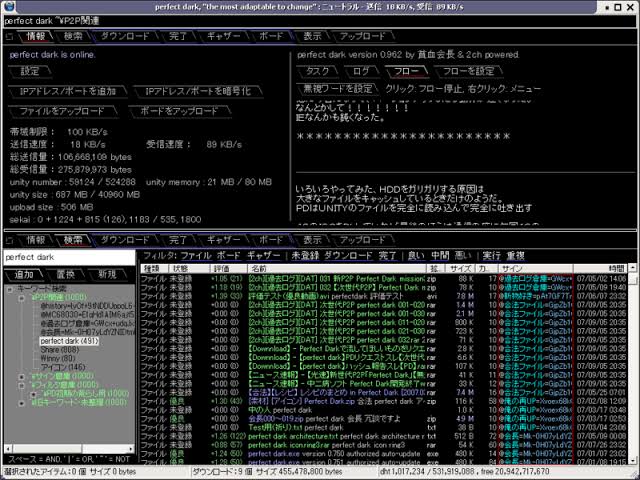Select the フロー sub-tab
This screenshot has height=480, width=640.
[x=406, y=71]
